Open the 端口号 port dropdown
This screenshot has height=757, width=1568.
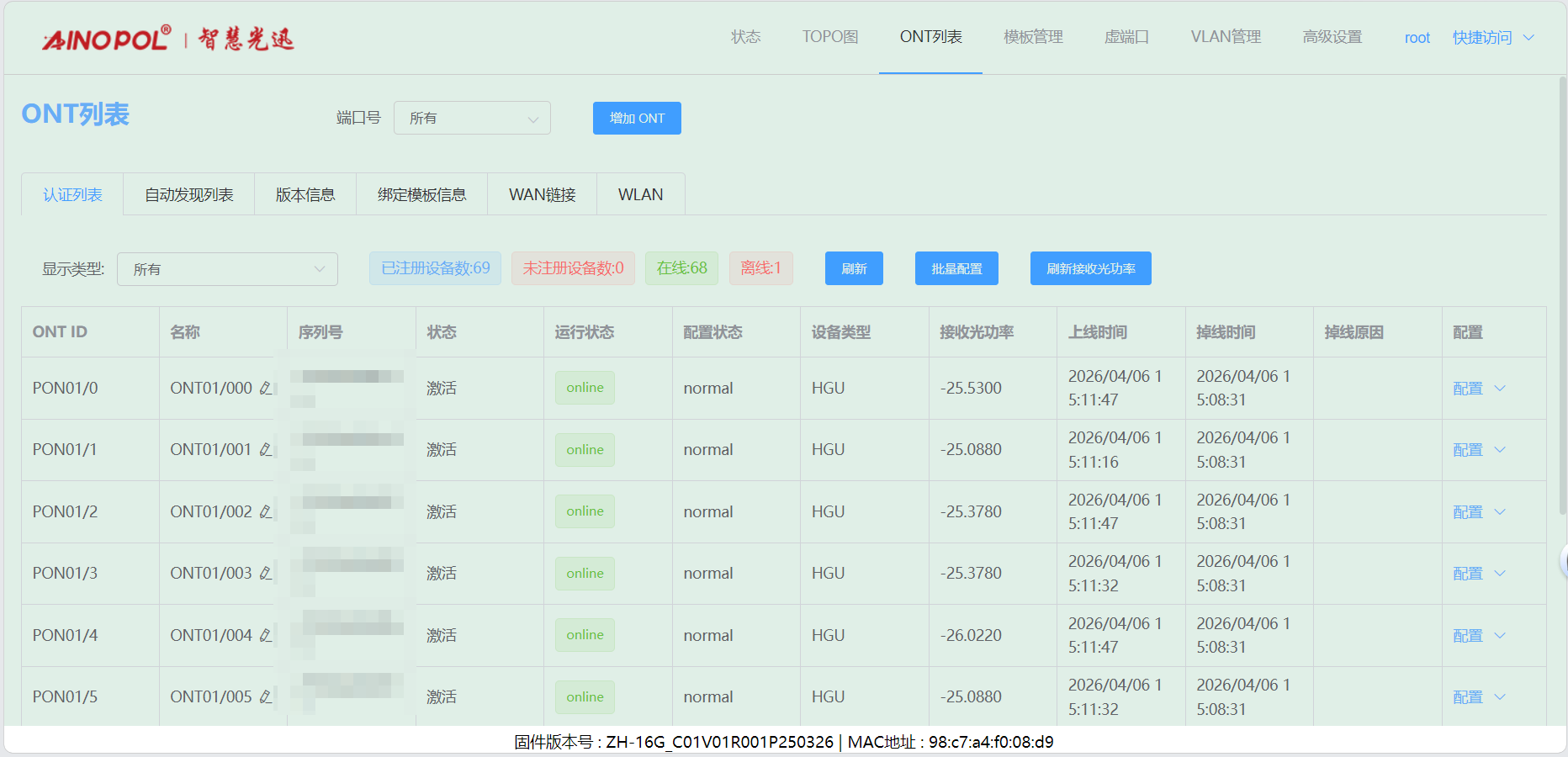click(x=472, y=119)
